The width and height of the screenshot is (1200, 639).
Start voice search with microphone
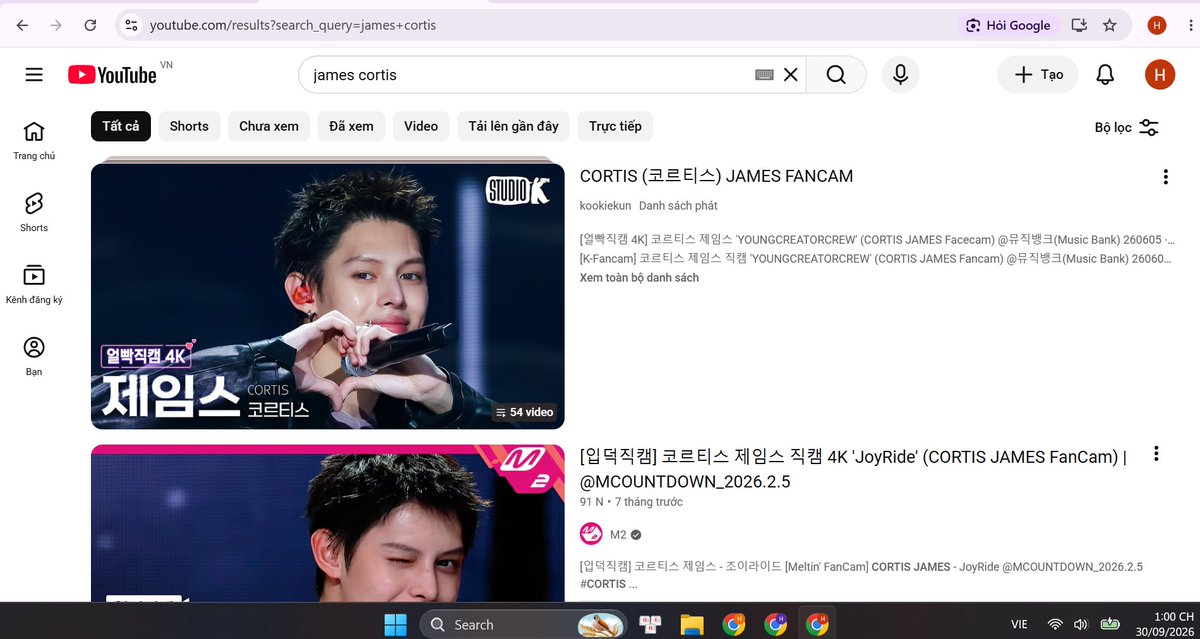tap(900, 74)
